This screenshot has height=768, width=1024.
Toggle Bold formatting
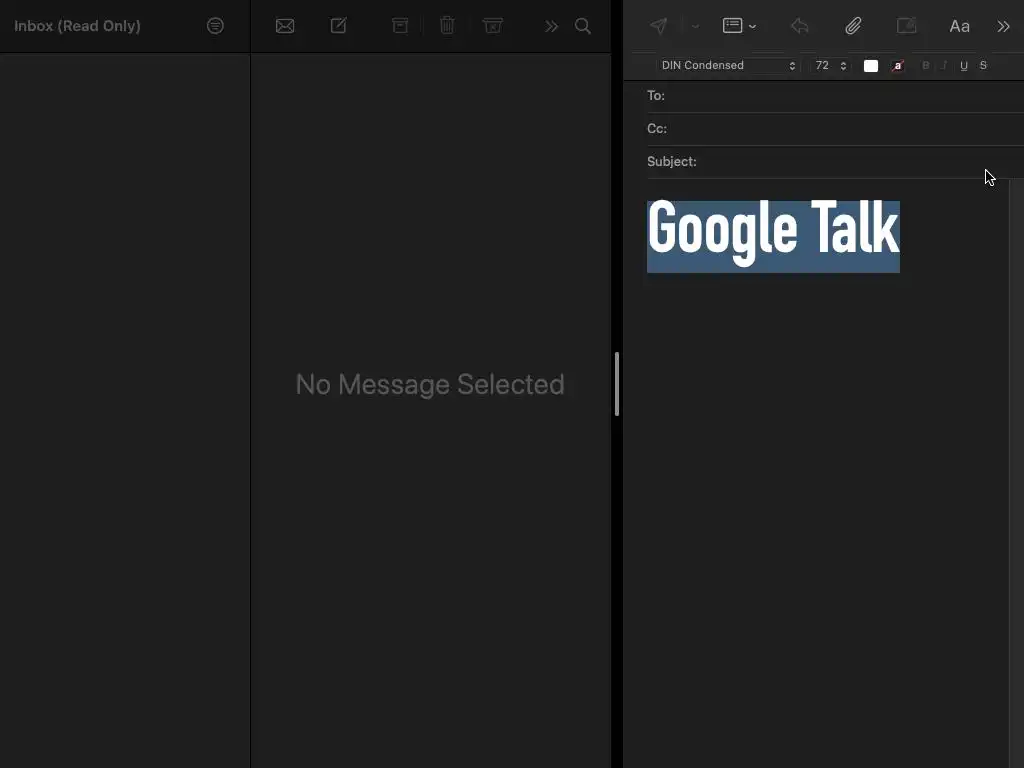pos(925,65)
